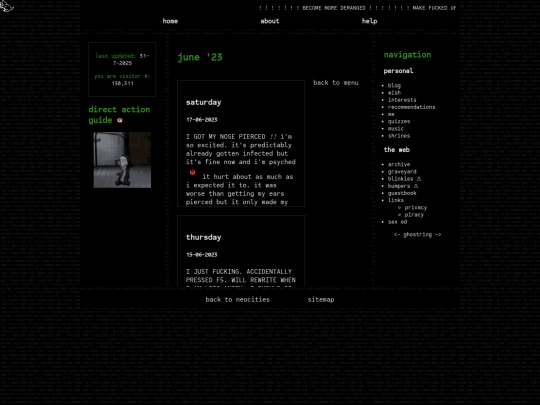The height and width of the screenshot is (405, 540).
Task: Open the privacy sub-link
Action: (416, 208)
